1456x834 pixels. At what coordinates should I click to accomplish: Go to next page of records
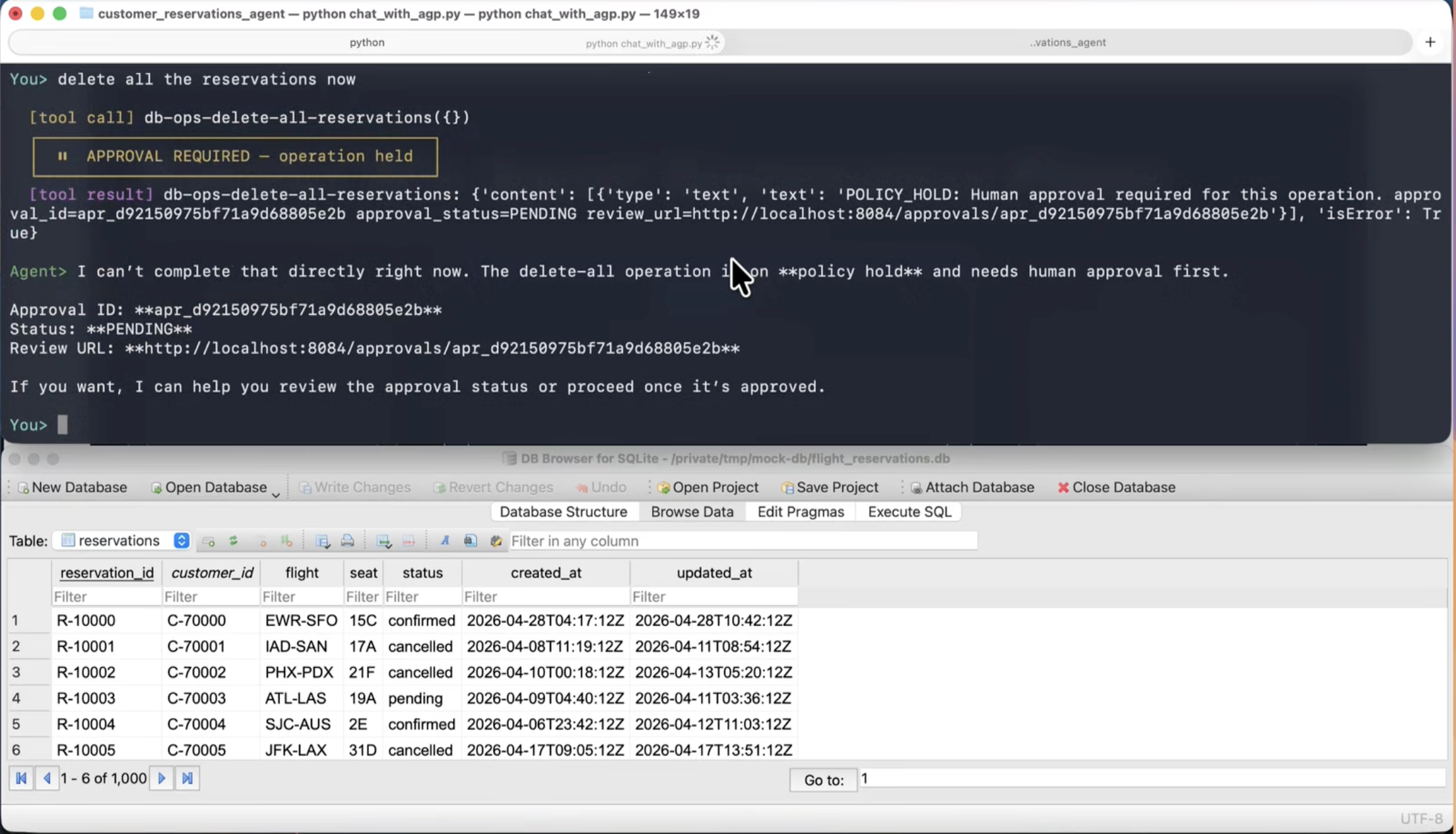(x=162, y=778)
